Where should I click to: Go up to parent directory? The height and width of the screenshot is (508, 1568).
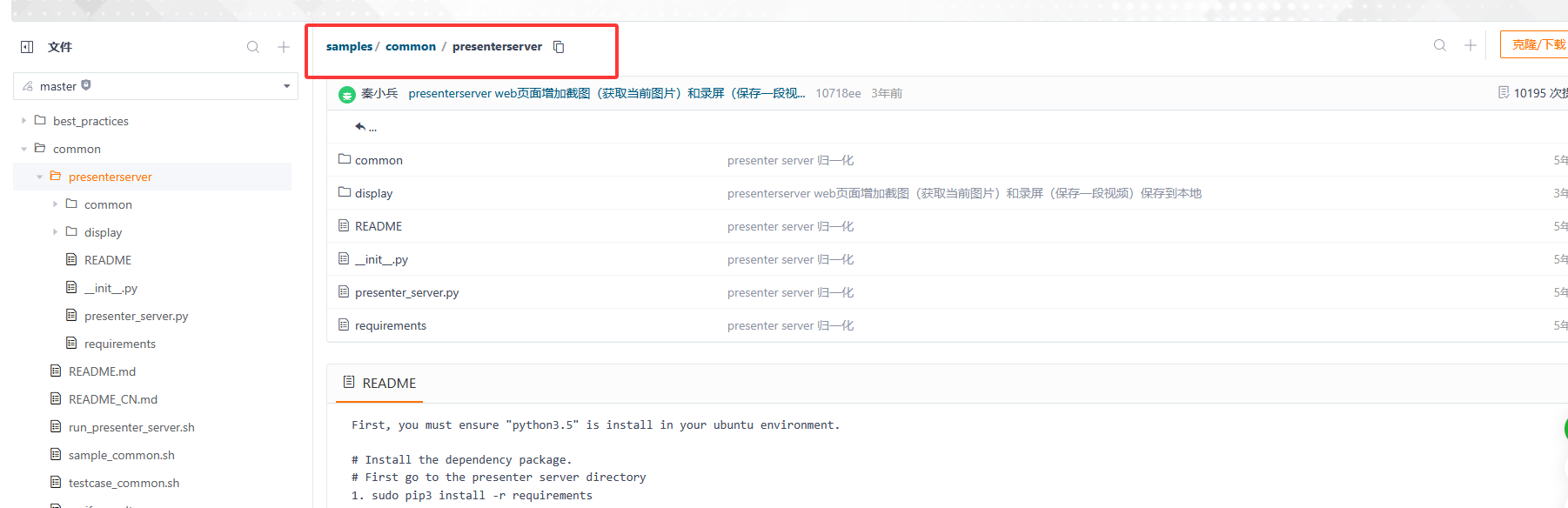(365, 127)
